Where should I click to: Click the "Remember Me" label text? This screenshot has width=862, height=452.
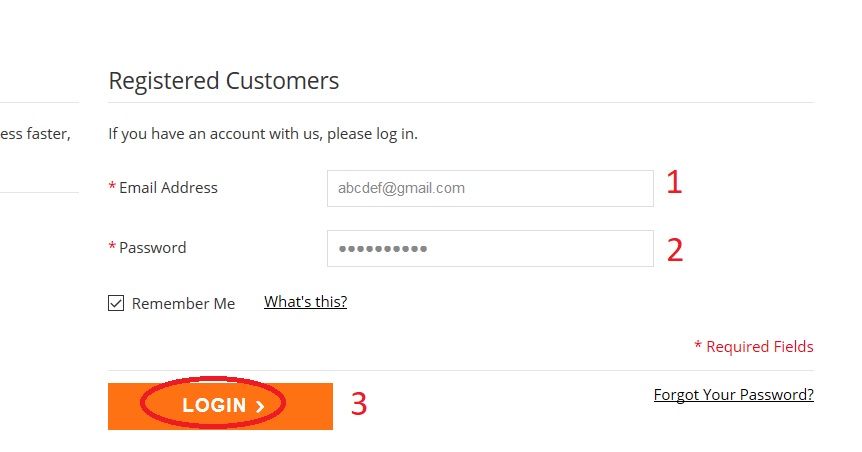[183, 303]
